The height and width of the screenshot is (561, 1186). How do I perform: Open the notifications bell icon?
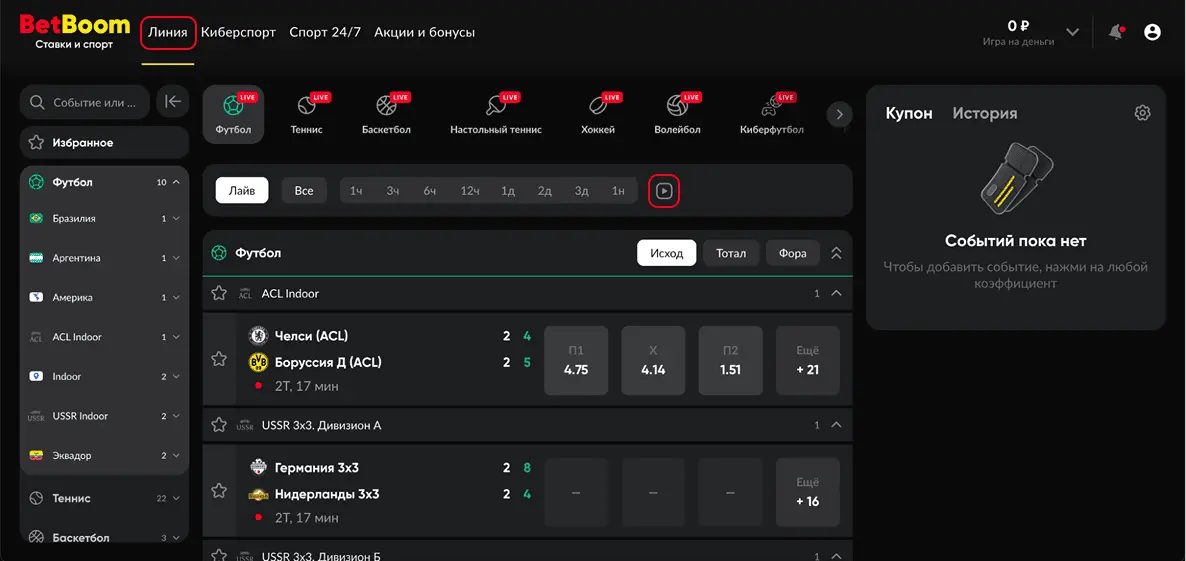coord(1116,32)
